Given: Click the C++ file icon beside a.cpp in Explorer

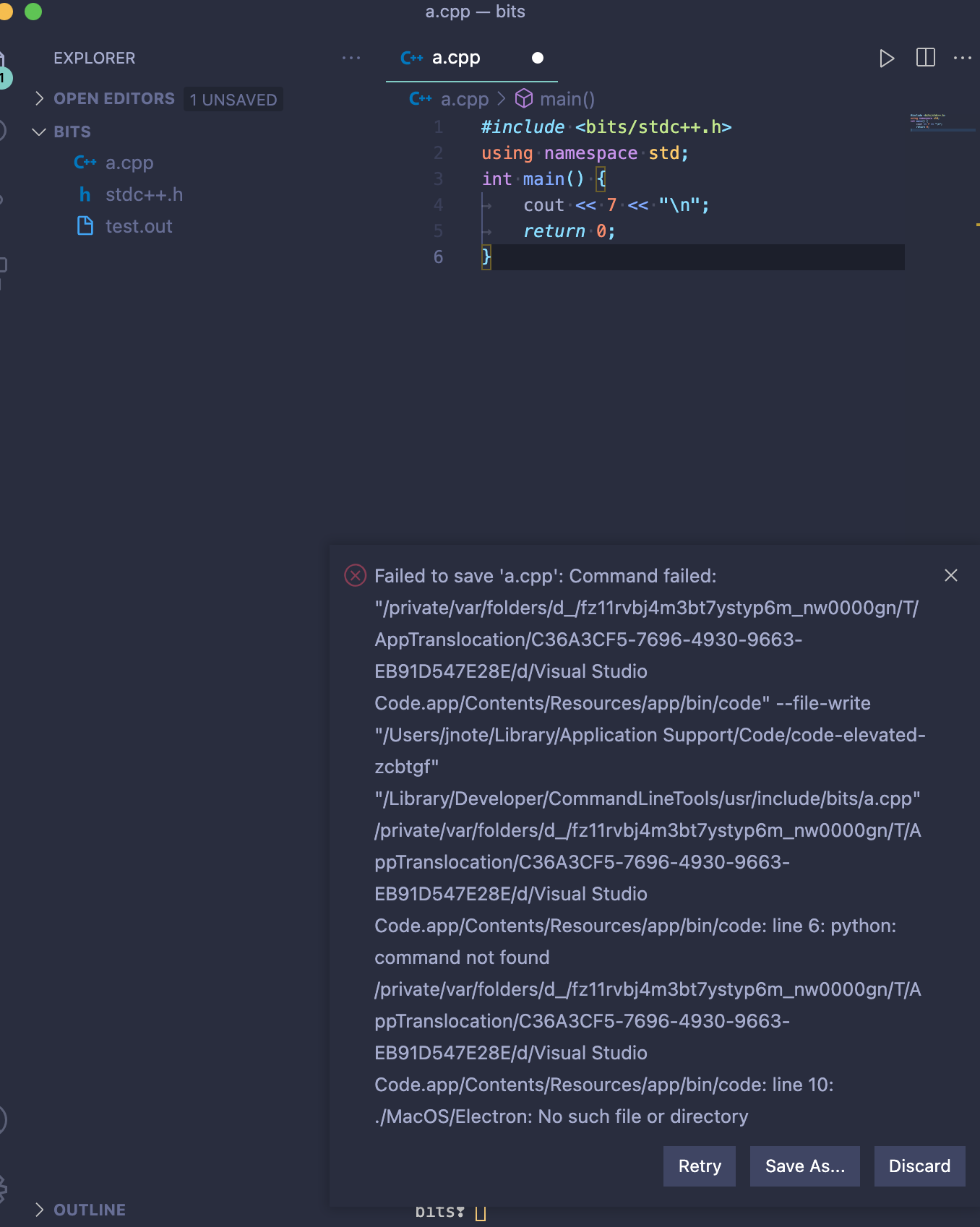Looking at the screenshot, I should pyautogui.click(x=85, y=163).
